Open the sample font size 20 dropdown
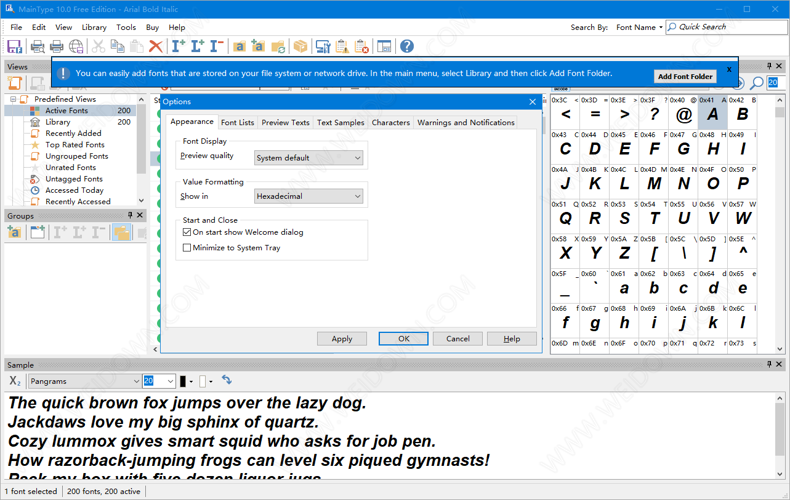 (x=170, y=381)
